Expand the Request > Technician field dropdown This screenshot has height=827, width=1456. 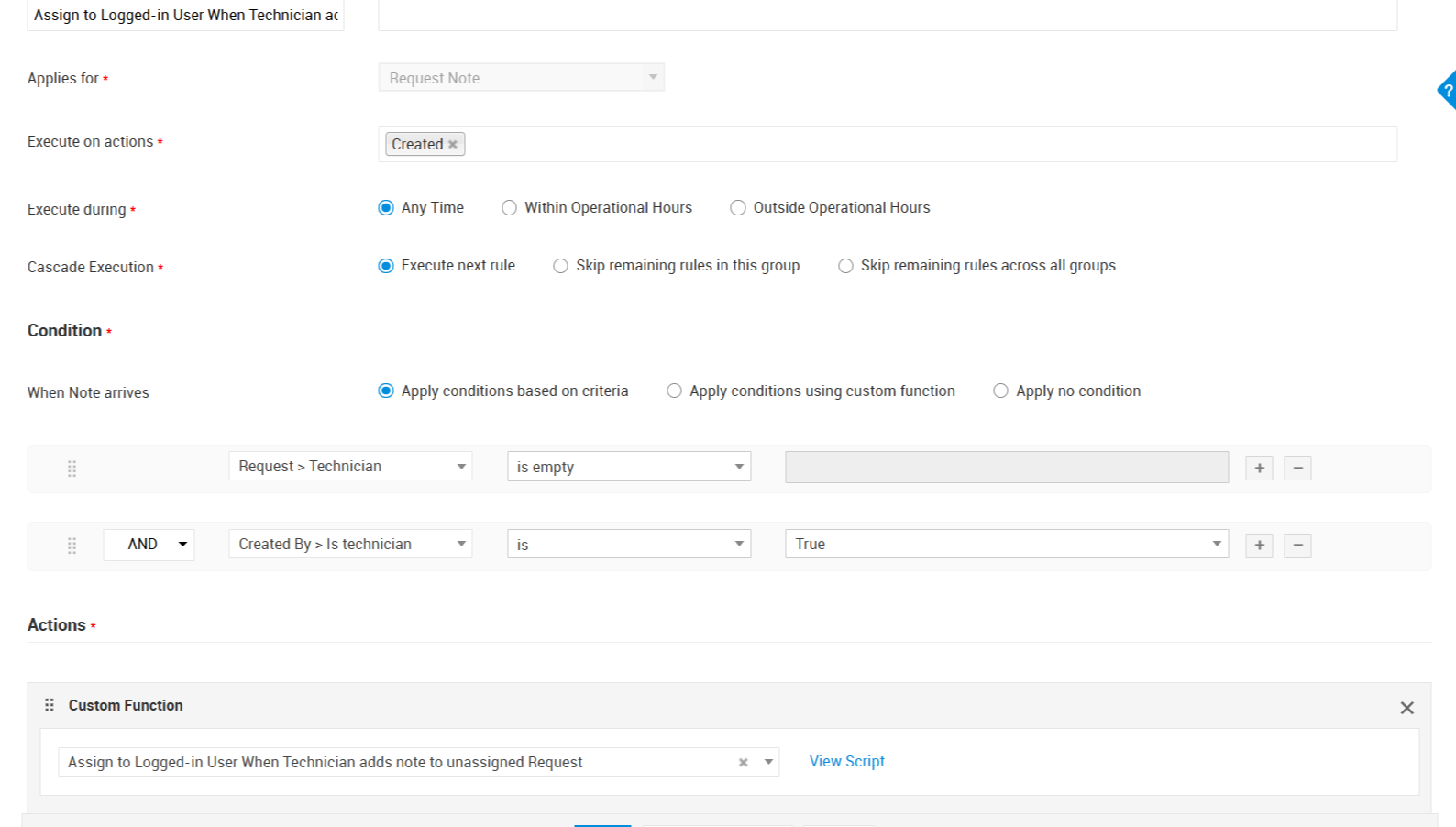[x=350, y=467]
